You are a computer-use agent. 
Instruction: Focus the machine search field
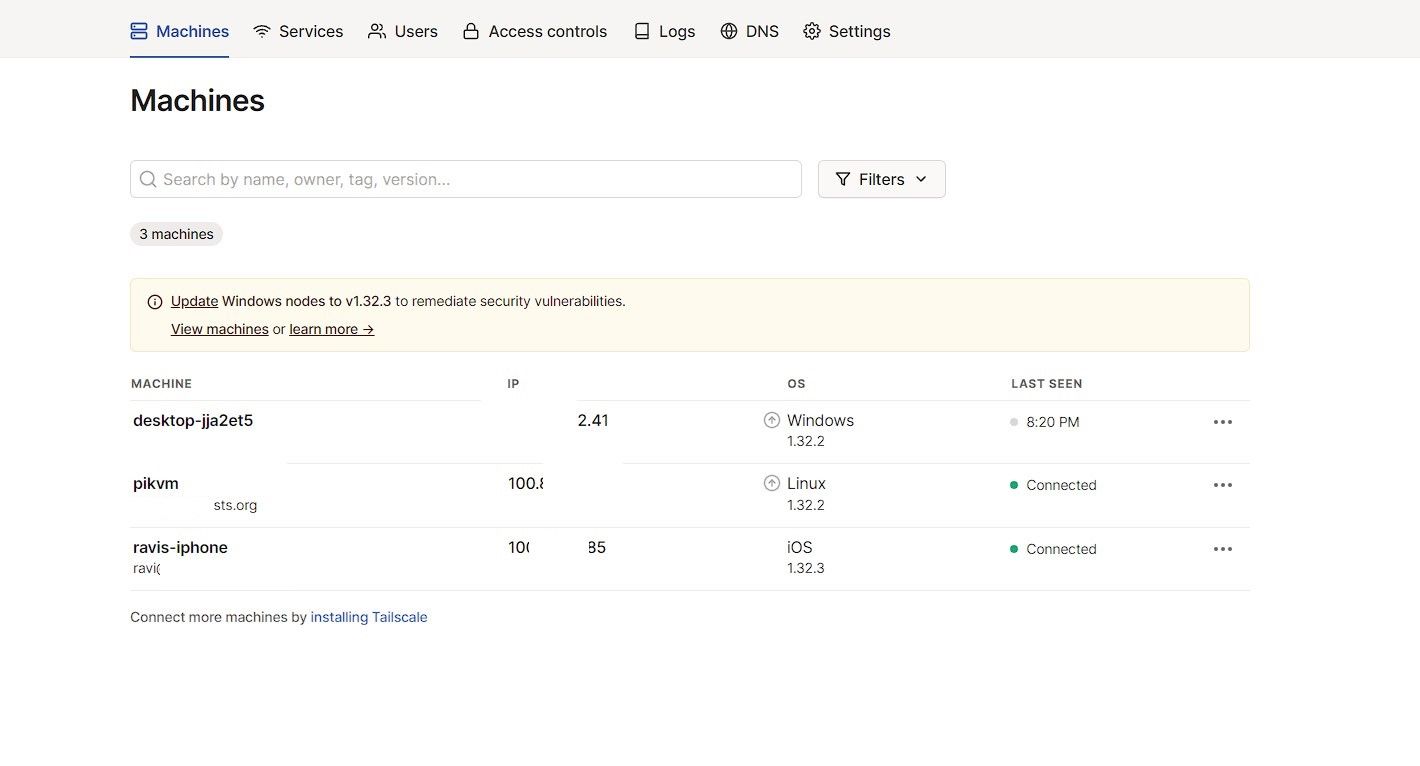pyautogui.click(x=466, y=179)
